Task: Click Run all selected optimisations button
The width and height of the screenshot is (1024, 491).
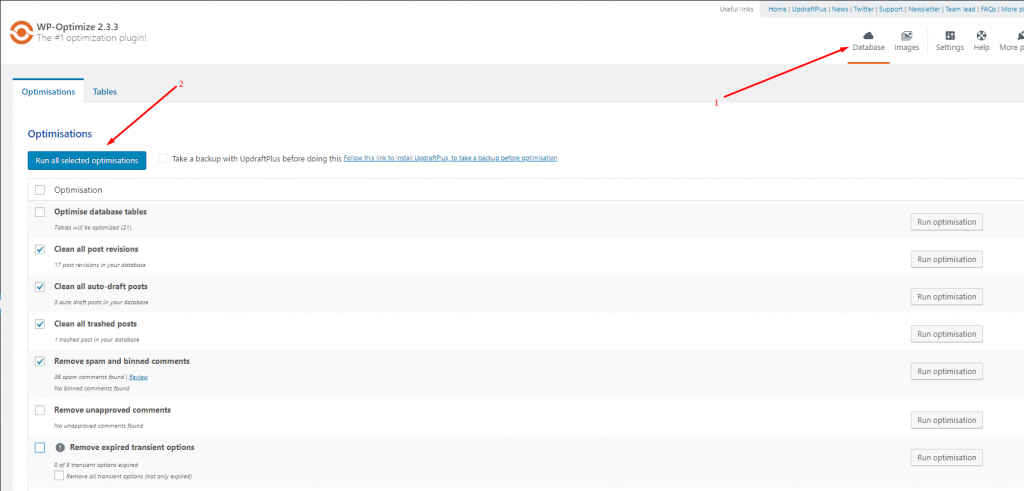Action: 87,160
